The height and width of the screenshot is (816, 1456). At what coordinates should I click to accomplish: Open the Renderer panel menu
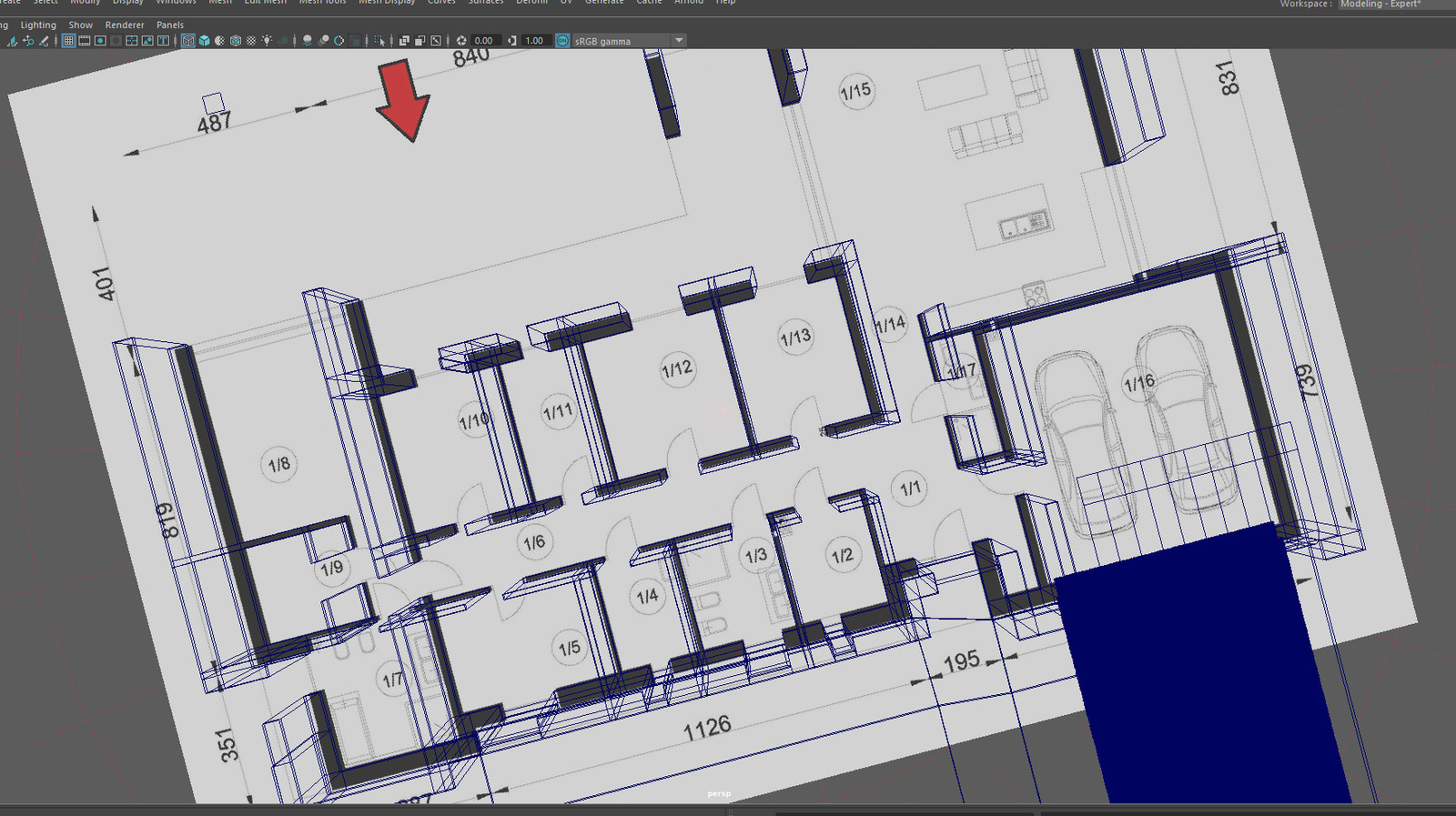click(125, 25)
